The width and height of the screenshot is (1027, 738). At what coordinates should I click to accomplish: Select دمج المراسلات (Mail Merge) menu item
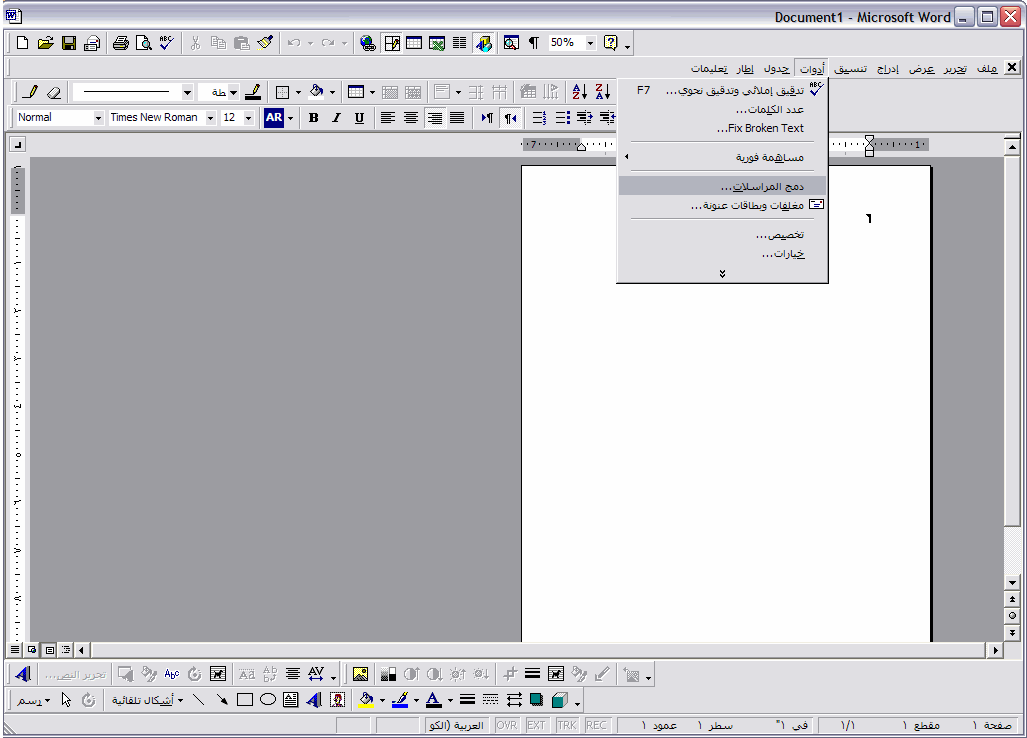(722, 186)
